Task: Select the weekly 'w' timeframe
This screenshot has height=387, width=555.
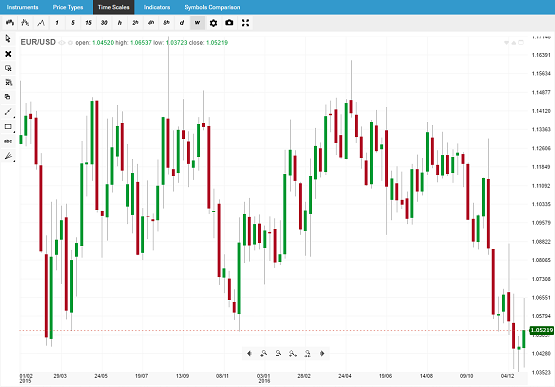Action: tap(198, 23)
